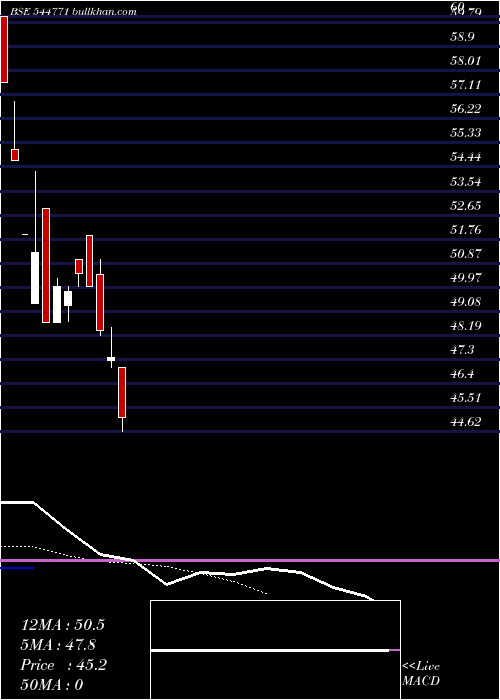
Task: Click the 46.4 price axis label
Action: pyautogui.click(x=462, y=375)
